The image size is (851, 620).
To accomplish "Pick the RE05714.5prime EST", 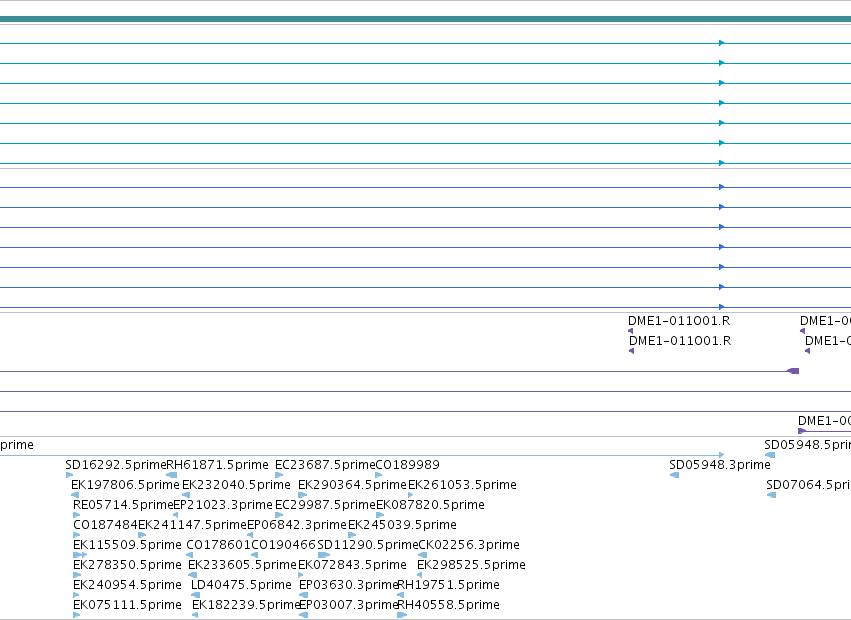I will click(x=123, y=505).
